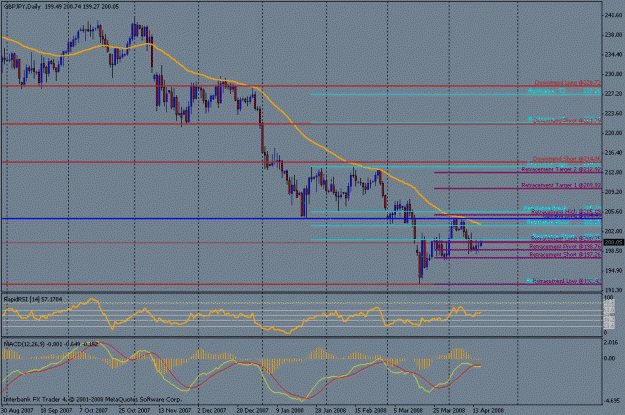Click the MACD scale value -4.695
625x415 pixels.
(x=612, y=401)
